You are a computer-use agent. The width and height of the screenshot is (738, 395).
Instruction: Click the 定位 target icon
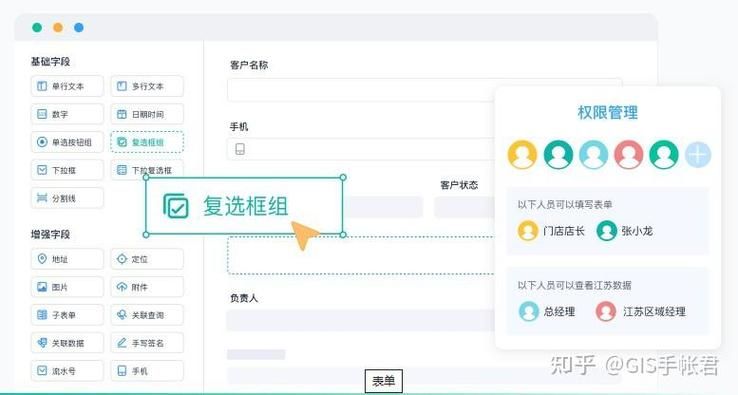pyautogui.click(x=122, y=259)
